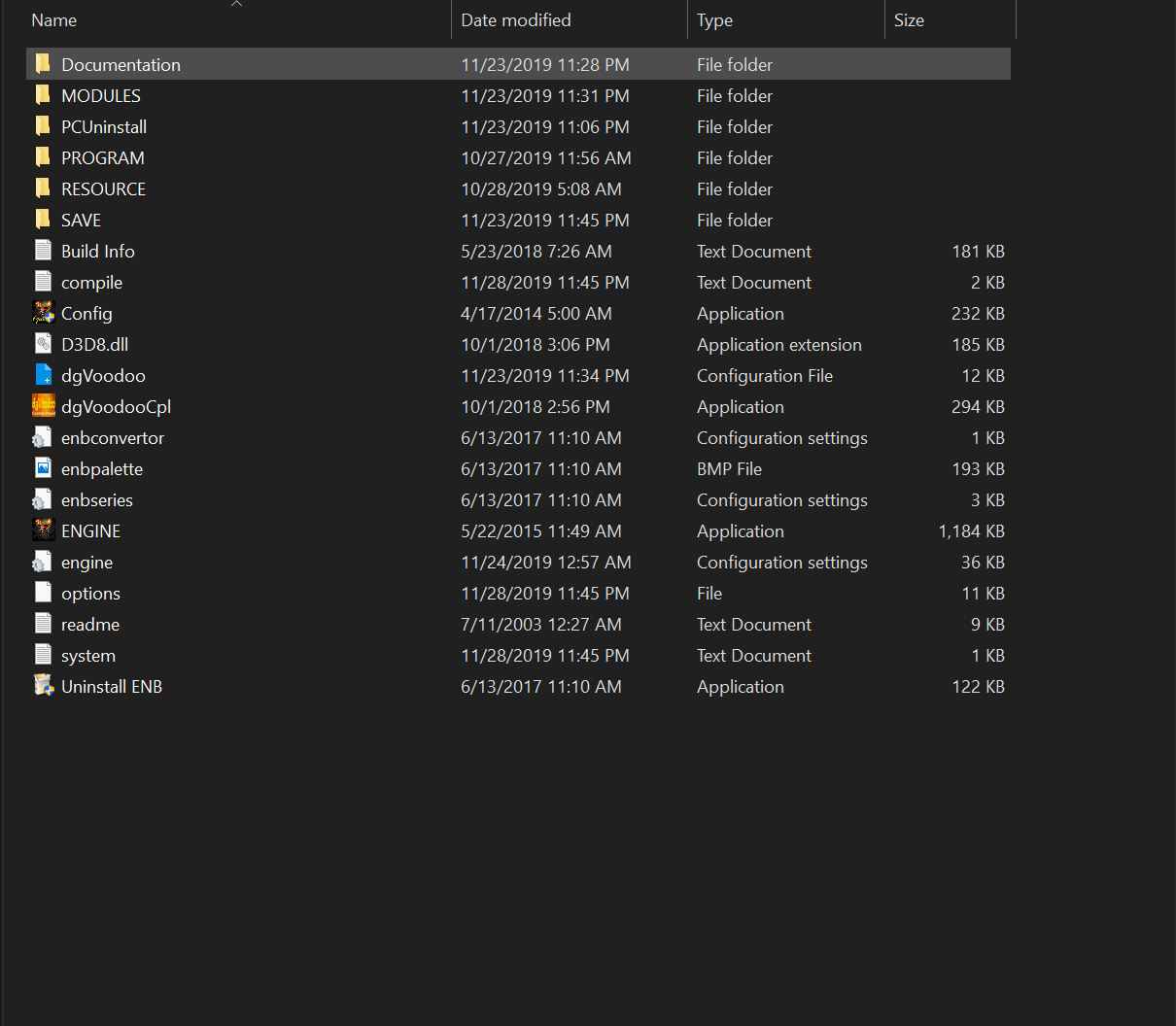The image size is (1176, 1026).
Task: Sort files by Name column header
Action: [54, 20]
